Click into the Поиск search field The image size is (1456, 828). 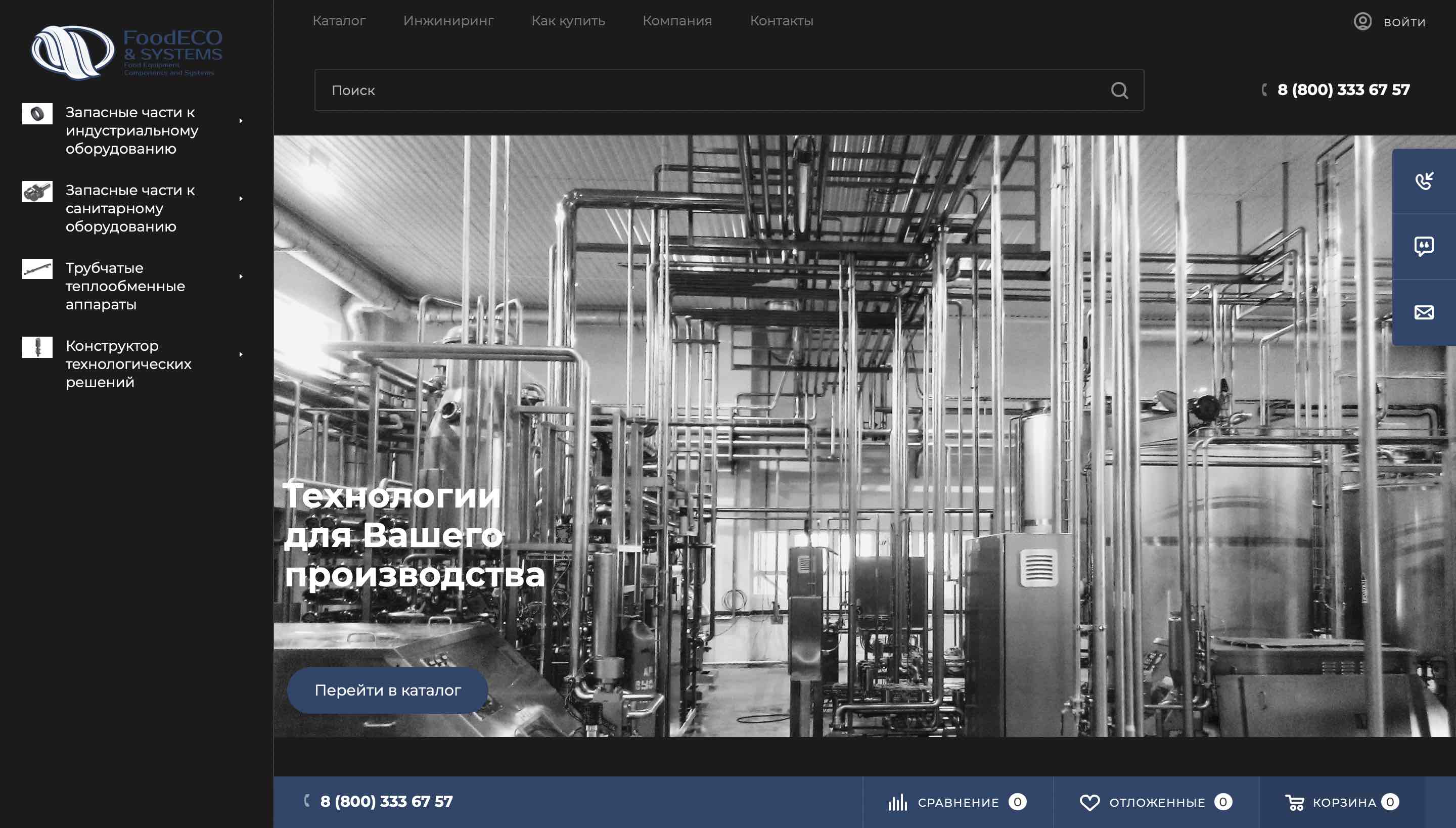point(682,90)
